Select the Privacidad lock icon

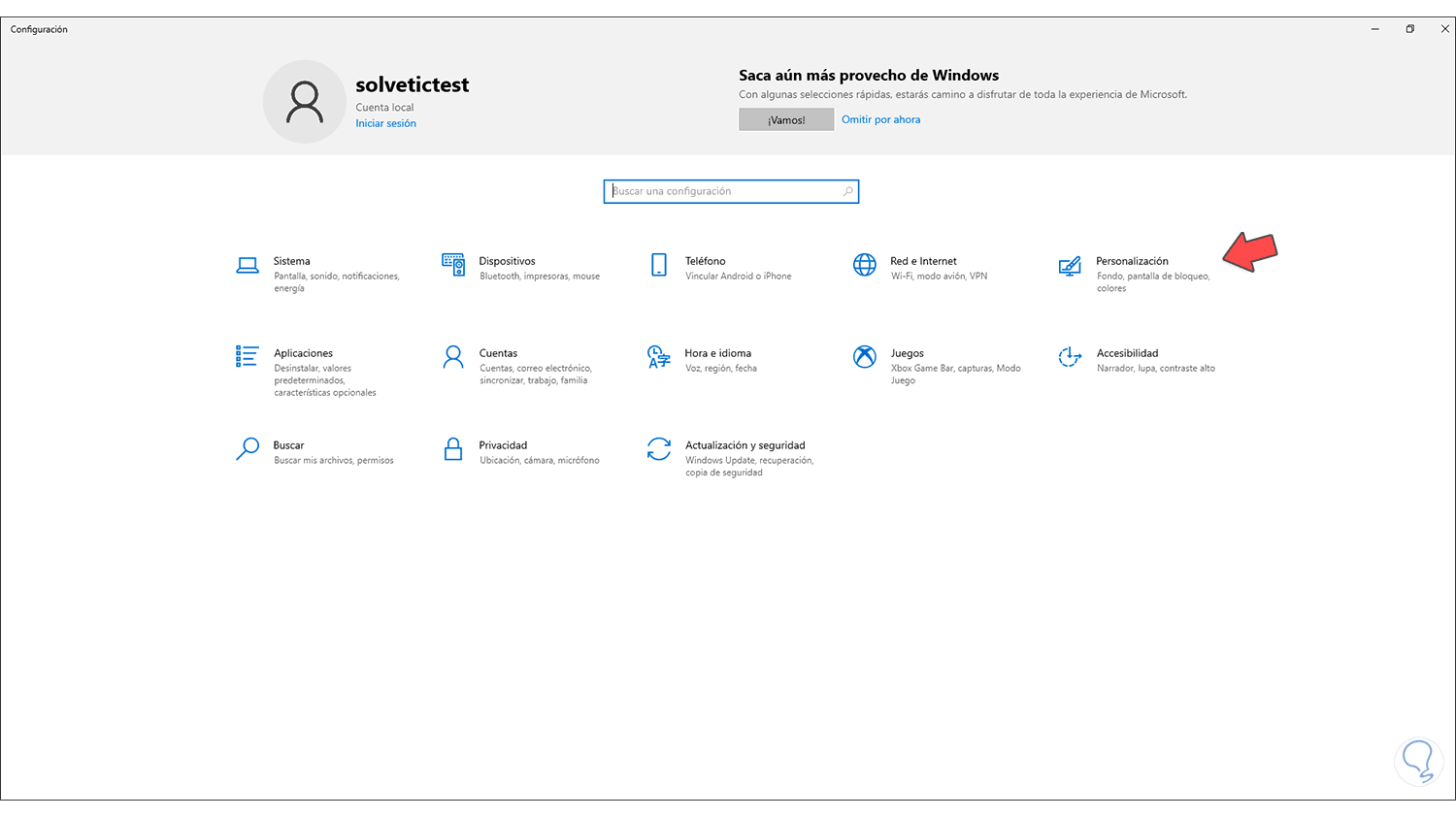pos(453,448)
